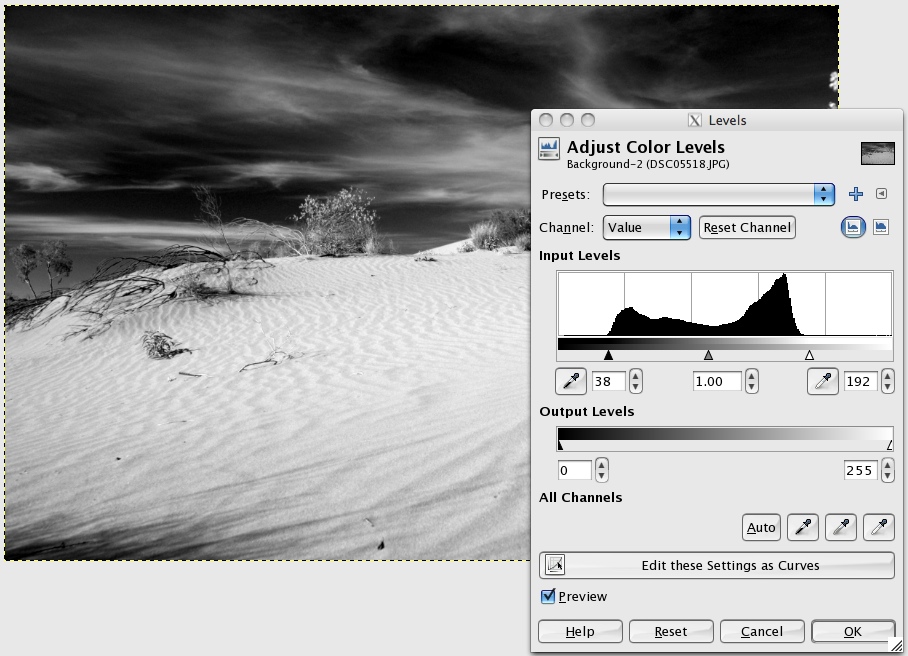This screenshot has height=656, width=908.
Task: Confirm levels with OK
Action: click(853, 632)
